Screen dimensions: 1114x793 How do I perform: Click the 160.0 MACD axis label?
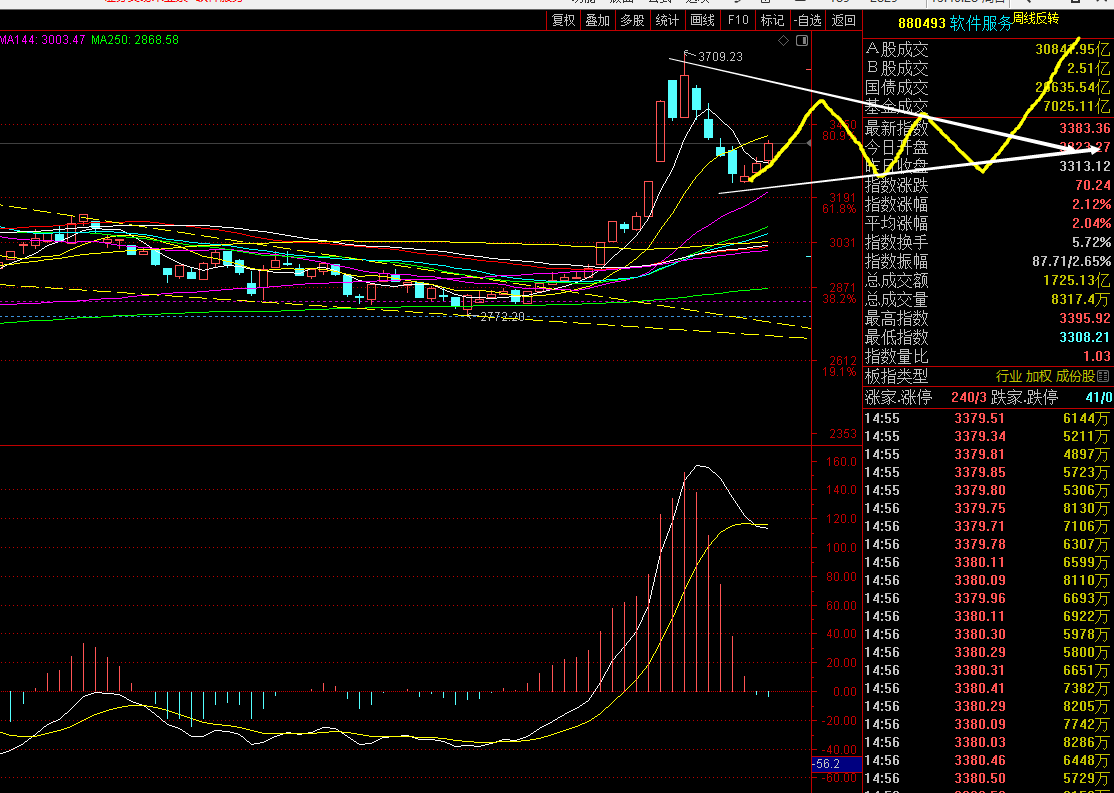coord(841,462)
